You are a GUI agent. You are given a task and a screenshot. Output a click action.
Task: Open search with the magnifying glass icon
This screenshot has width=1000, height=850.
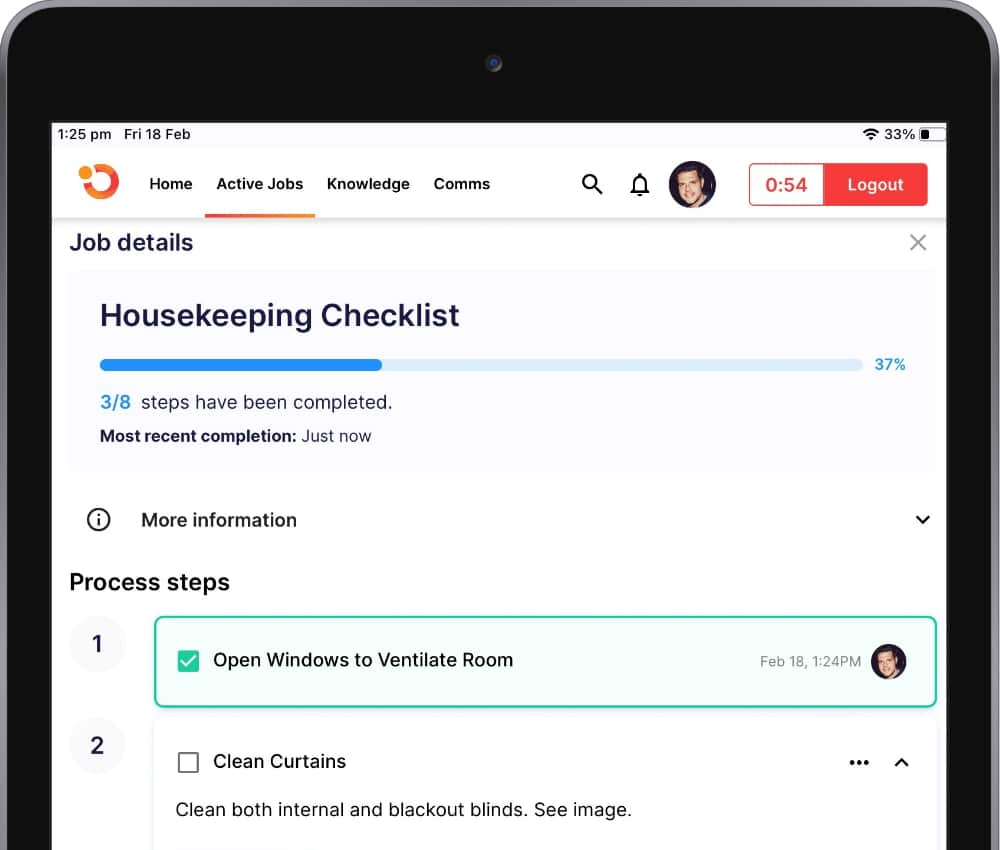[x=592, y=184]
